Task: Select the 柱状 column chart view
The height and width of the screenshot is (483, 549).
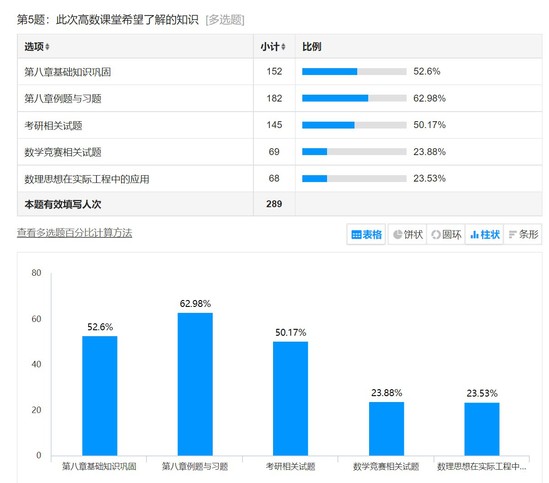Action: click(x=485, y=234)
